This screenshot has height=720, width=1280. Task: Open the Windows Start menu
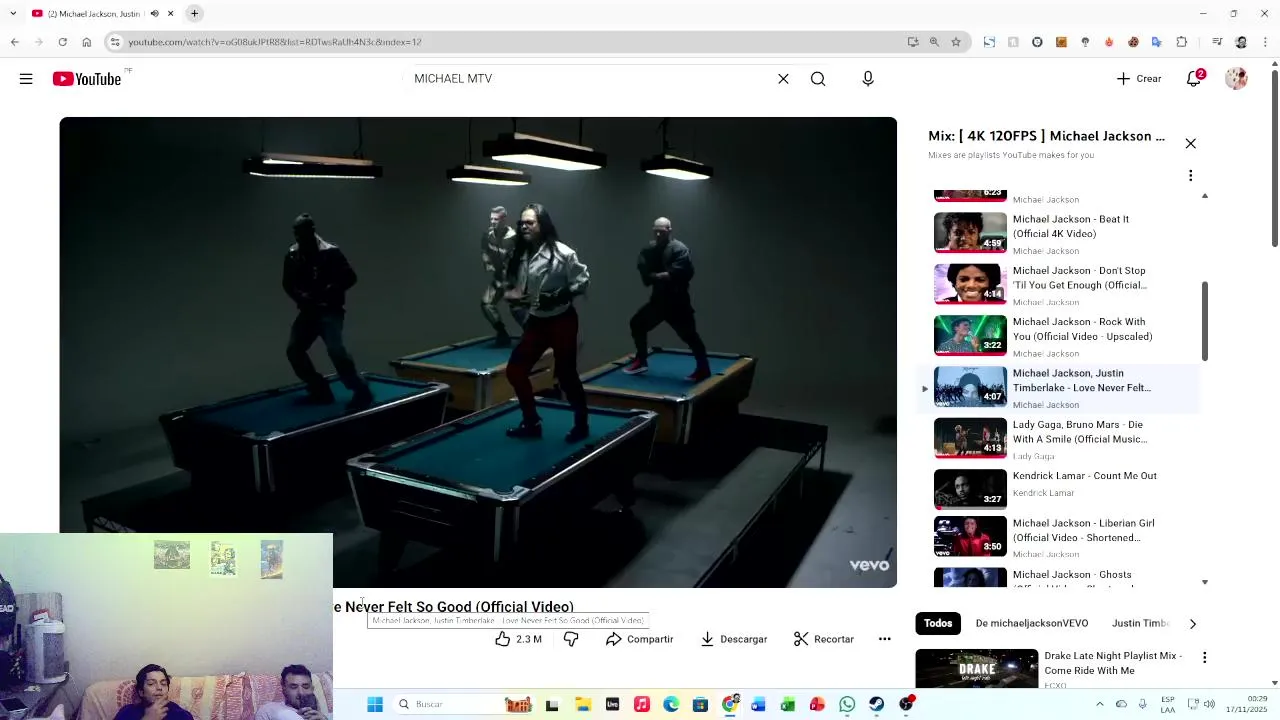tap(375, 705)
